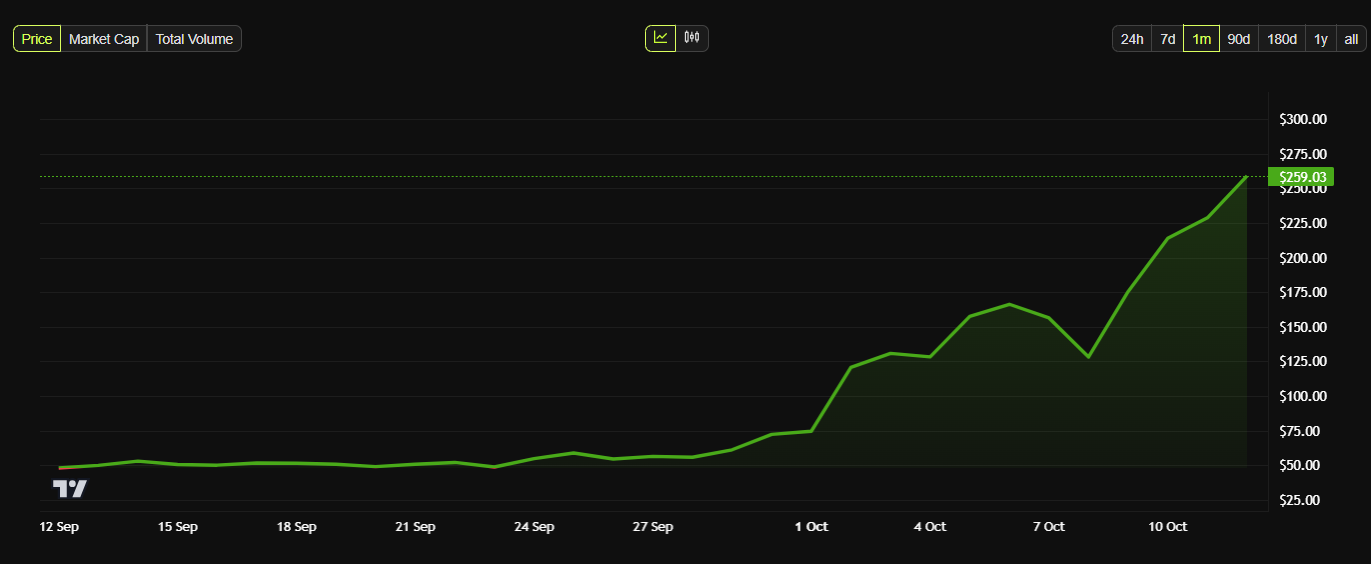
Task: Switch chart range to 90d
Action: click(x=1238, y=39)
